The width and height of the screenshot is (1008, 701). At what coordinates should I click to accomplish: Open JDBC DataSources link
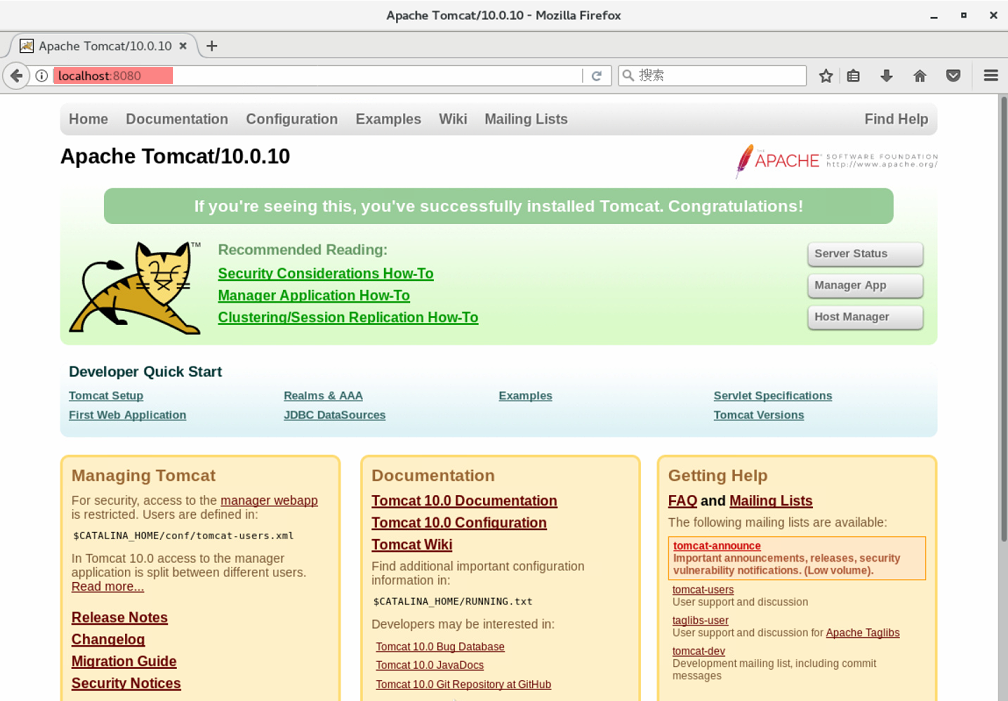(x=335, y=415)
